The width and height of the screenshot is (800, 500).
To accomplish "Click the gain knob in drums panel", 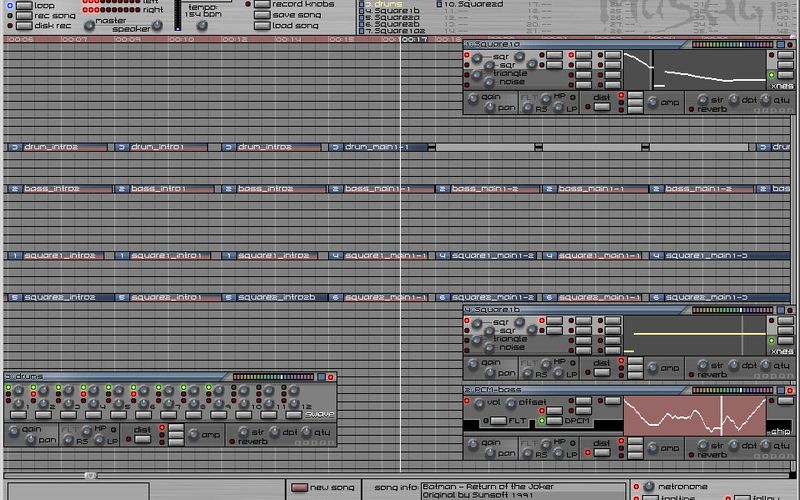I will [x=13, y=431].
